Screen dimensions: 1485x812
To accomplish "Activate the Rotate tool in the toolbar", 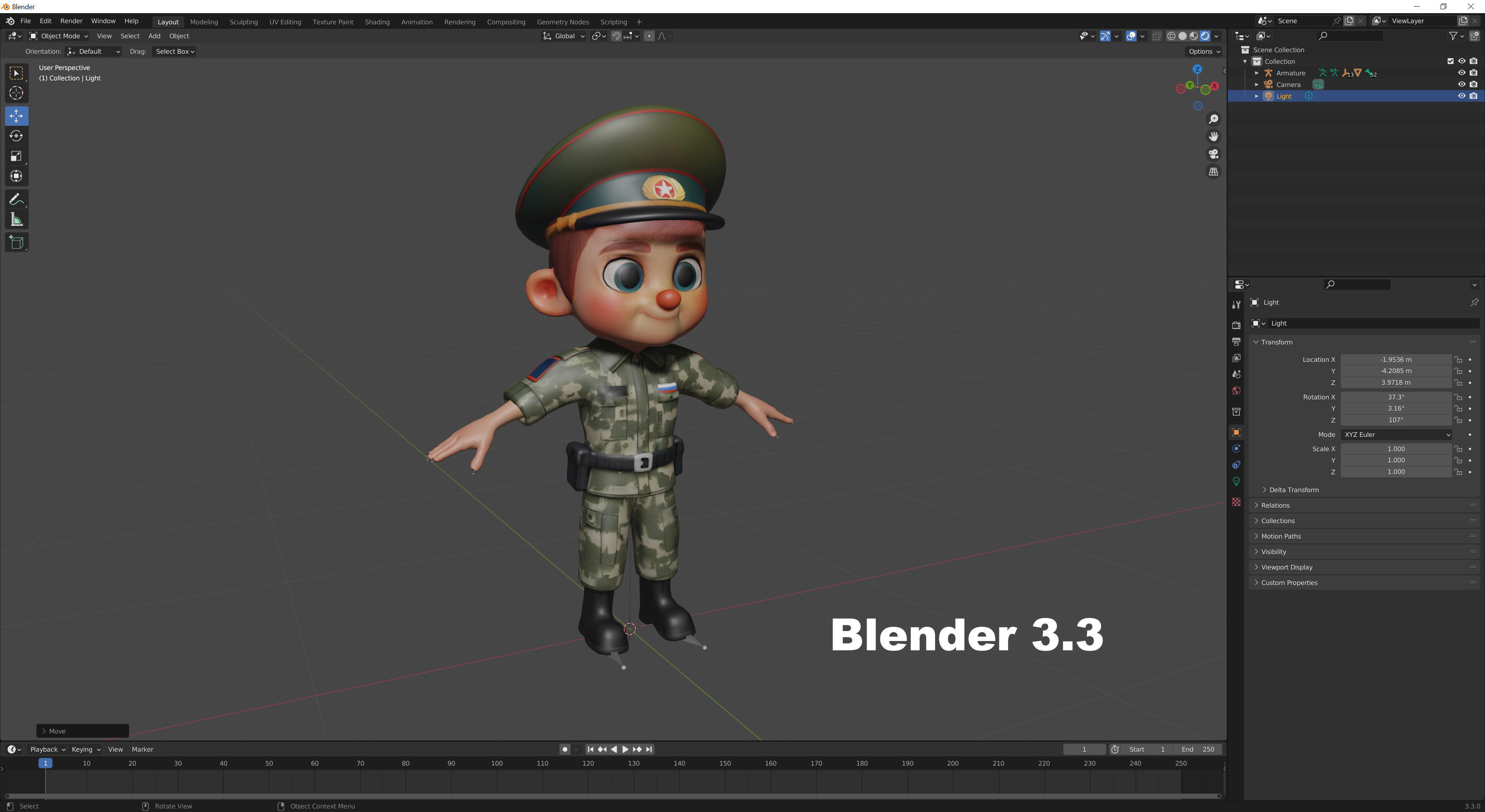I will (16, 136).
